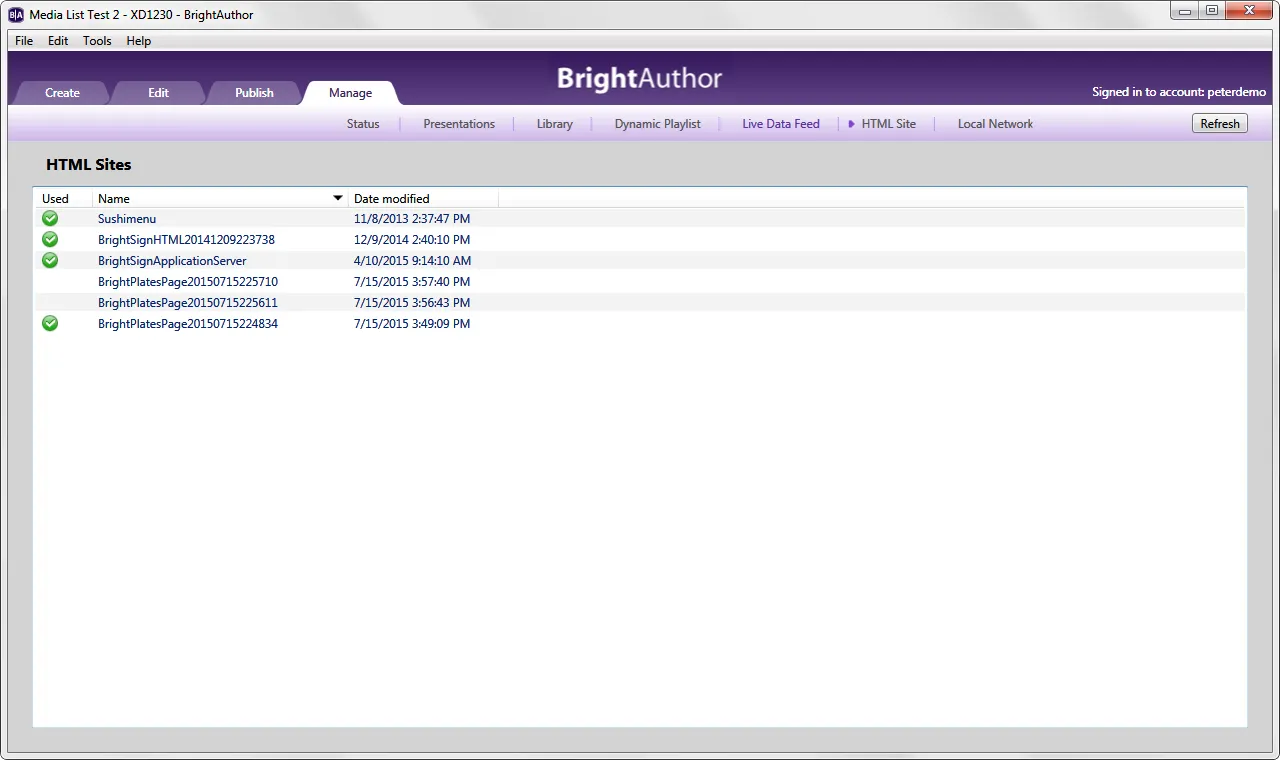1280x760 pixels.
Task: Go to the Status section
Action: click(x=363, y=124)
